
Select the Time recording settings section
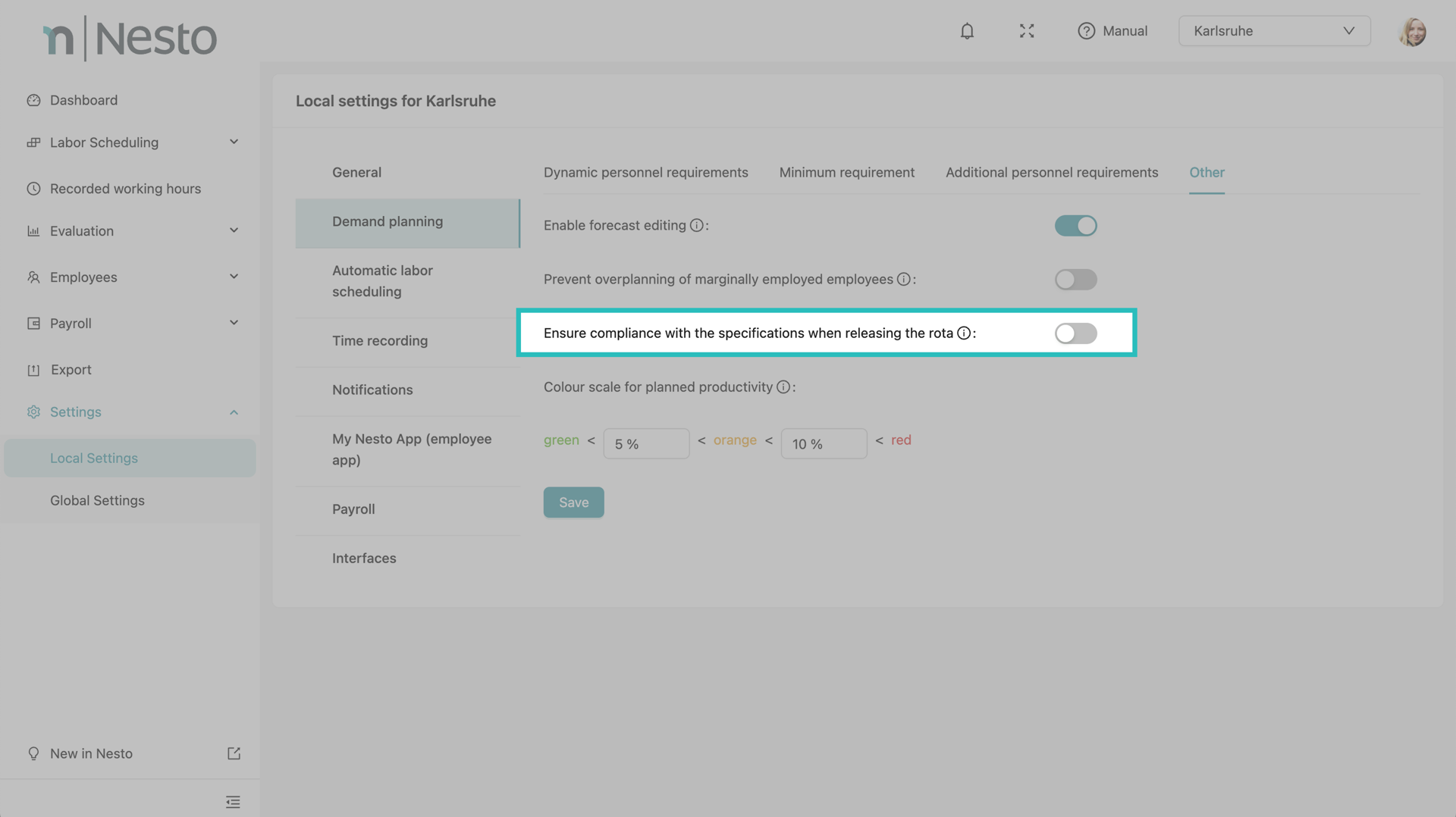tap(380, 340)
